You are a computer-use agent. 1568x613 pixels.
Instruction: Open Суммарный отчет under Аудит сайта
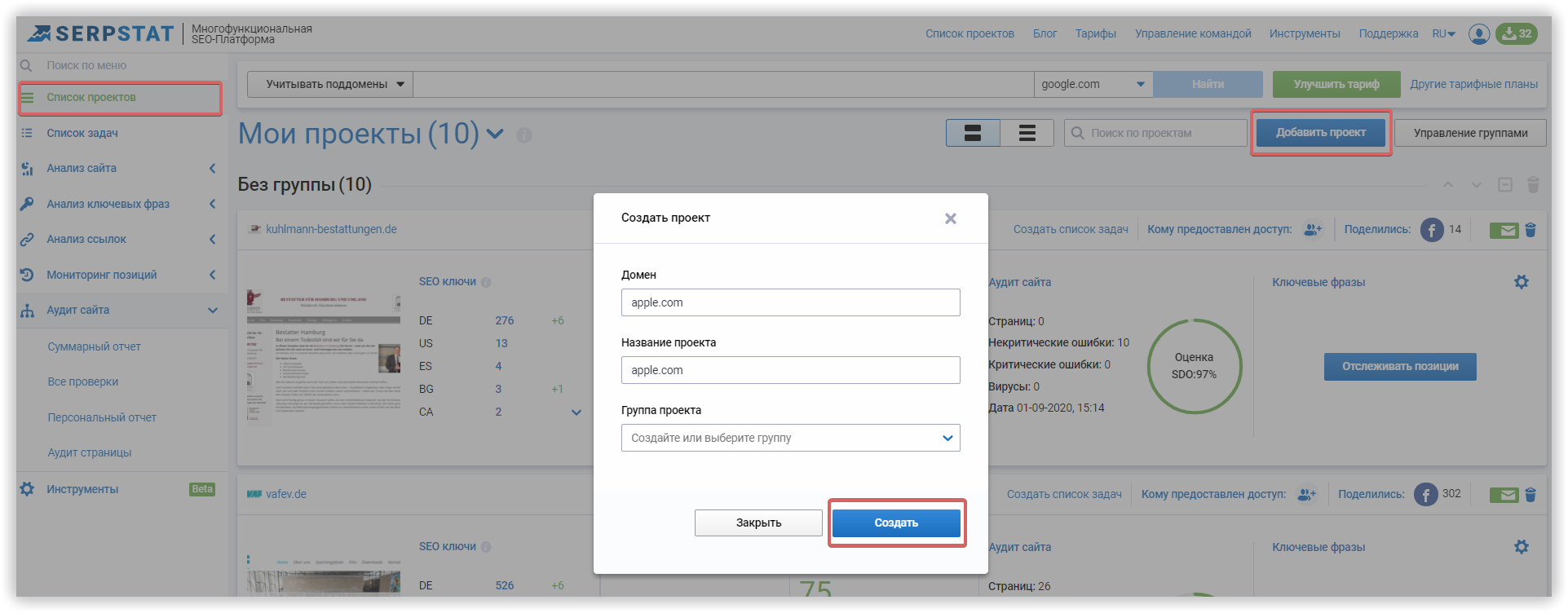[x=94, y=346]
